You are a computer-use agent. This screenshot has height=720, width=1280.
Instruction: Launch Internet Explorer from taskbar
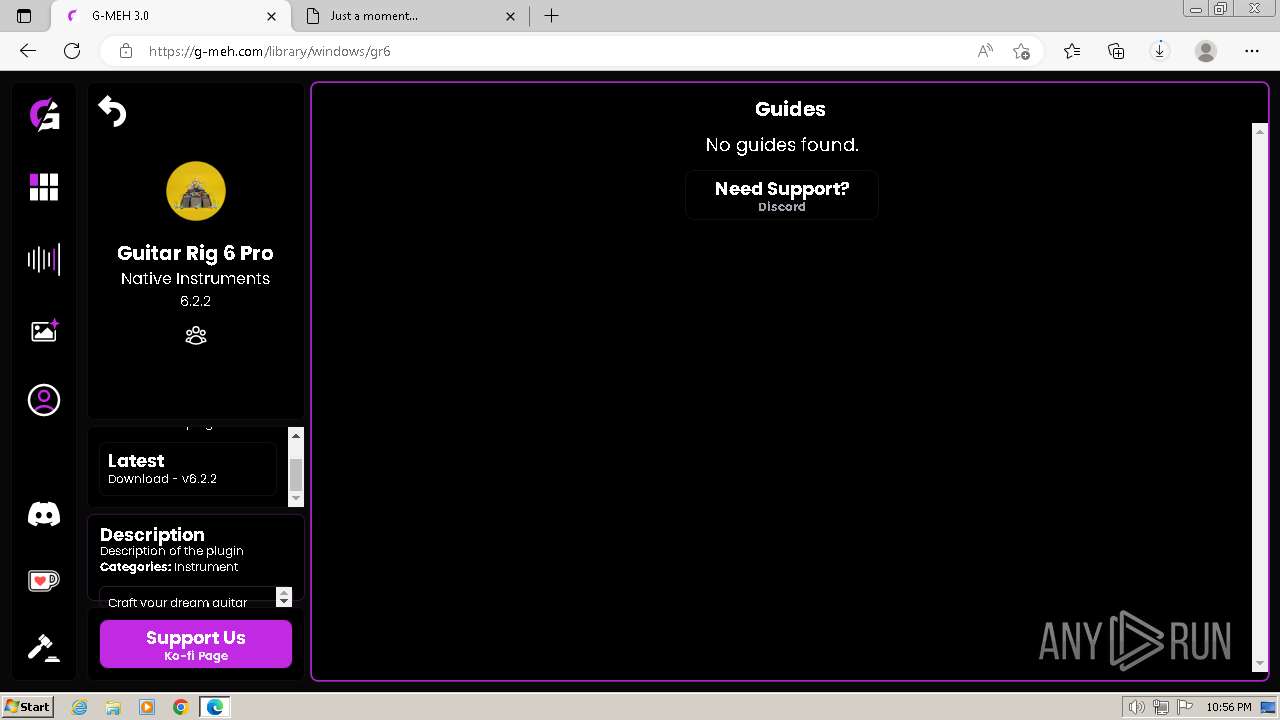(80, 707)
